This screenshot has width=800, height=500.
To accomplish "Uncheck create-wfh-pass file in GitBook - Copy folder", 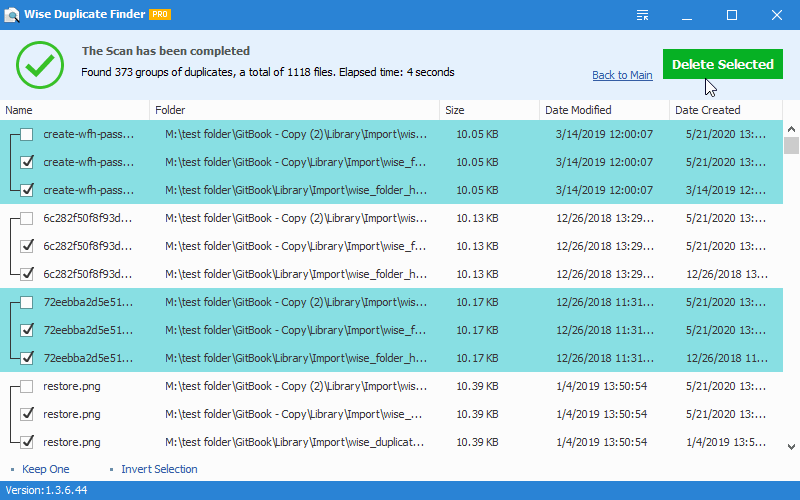I will [27, 162].
